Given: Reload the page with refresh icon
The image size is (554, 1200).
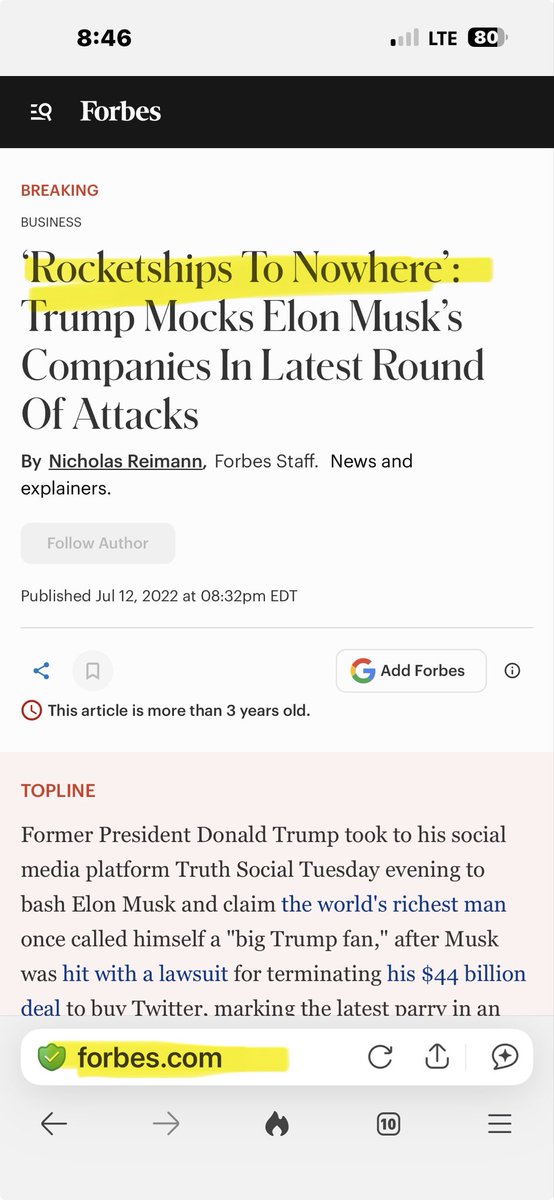Looking at the screenshot, I should pyautogui.click(x=380, y=1057).
